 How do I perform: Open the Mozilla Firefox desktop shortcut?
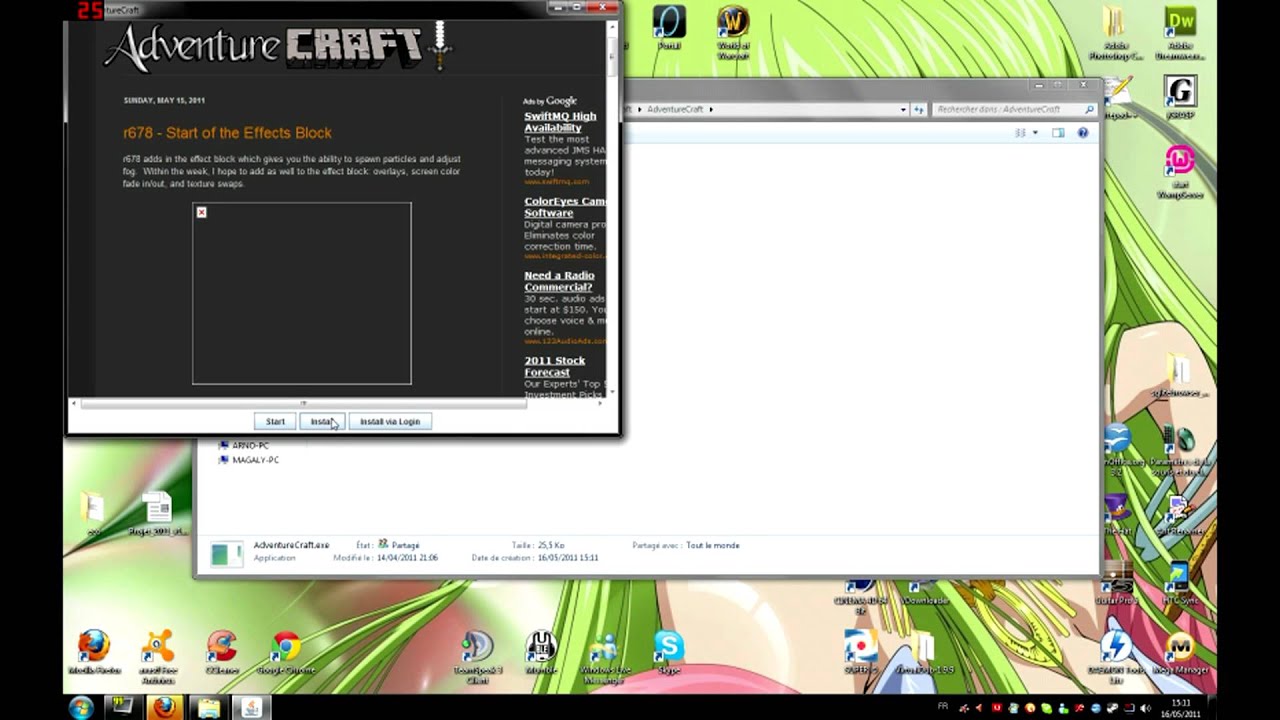[x=94, y=652]
